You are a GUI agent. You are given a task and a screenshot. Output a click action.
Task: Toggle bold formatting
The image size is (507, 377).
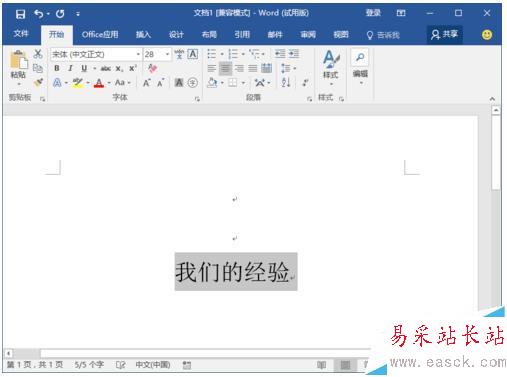pos(57,68)
